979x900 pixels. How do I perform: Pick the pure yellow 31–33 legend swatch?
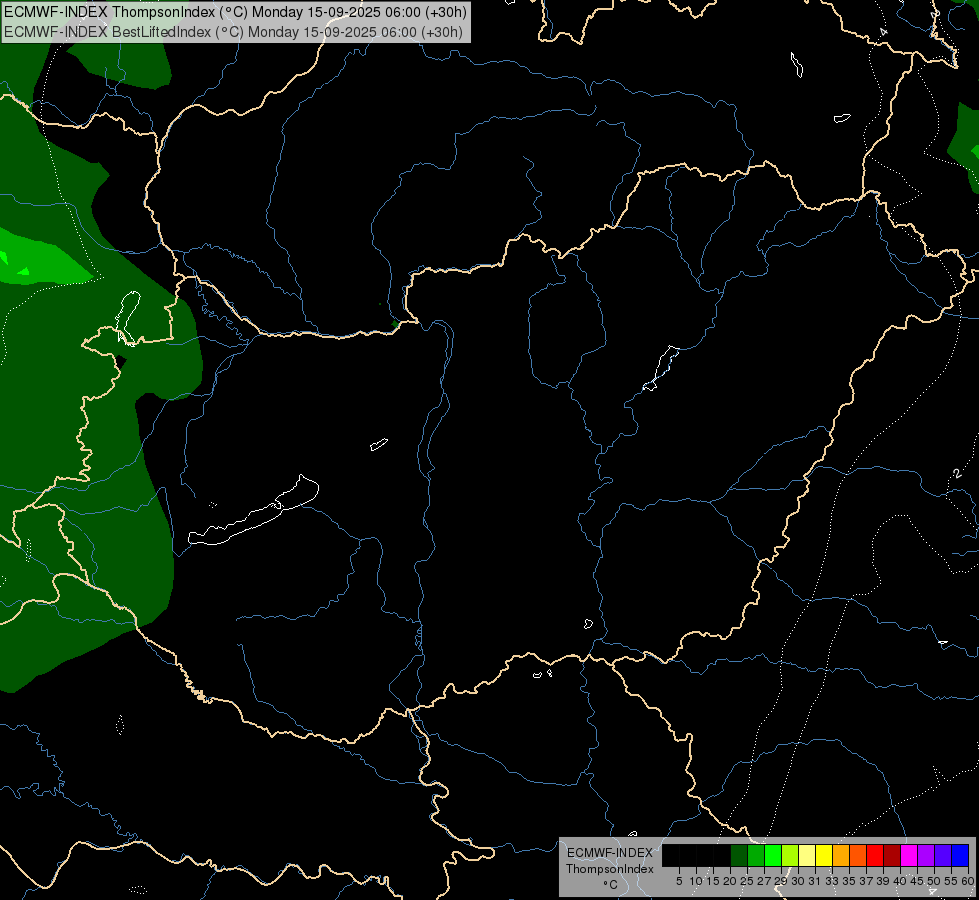click(x=824, y=855)
